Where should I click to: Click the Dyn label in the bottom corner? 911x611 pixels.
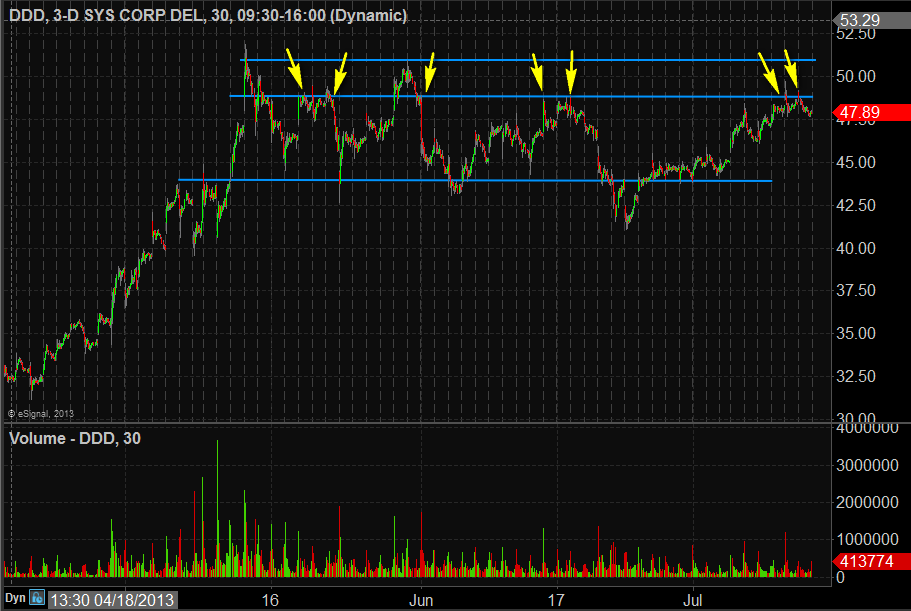tap(15, 598)
